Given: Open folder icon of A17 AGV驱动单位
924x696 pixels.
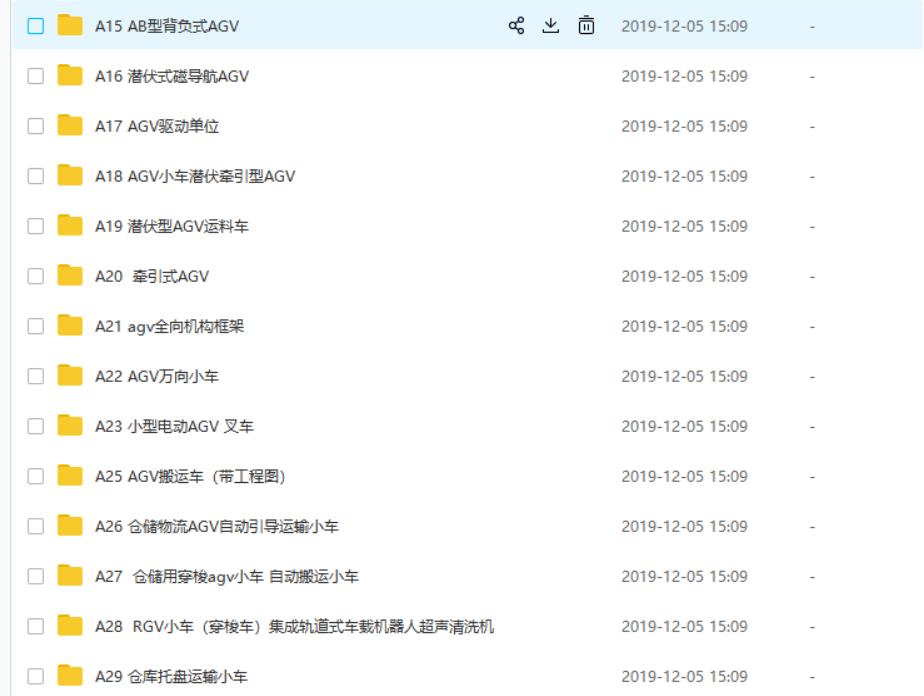Looking at the screenshot, I should coord(70,126).
